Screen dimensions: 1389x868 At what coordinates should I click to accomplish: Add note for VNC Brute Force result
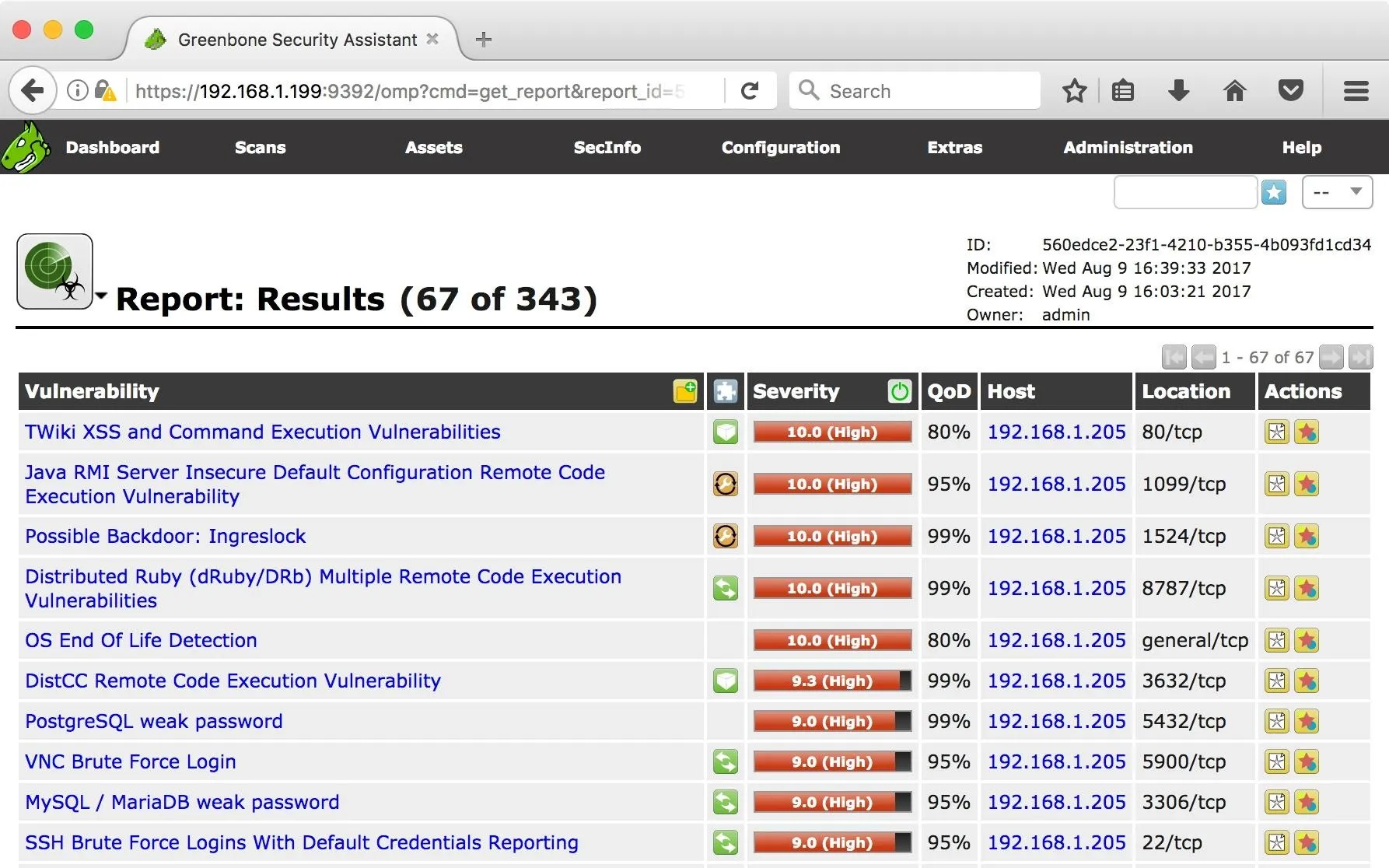pyautogui.click(x=1277, y=761)
